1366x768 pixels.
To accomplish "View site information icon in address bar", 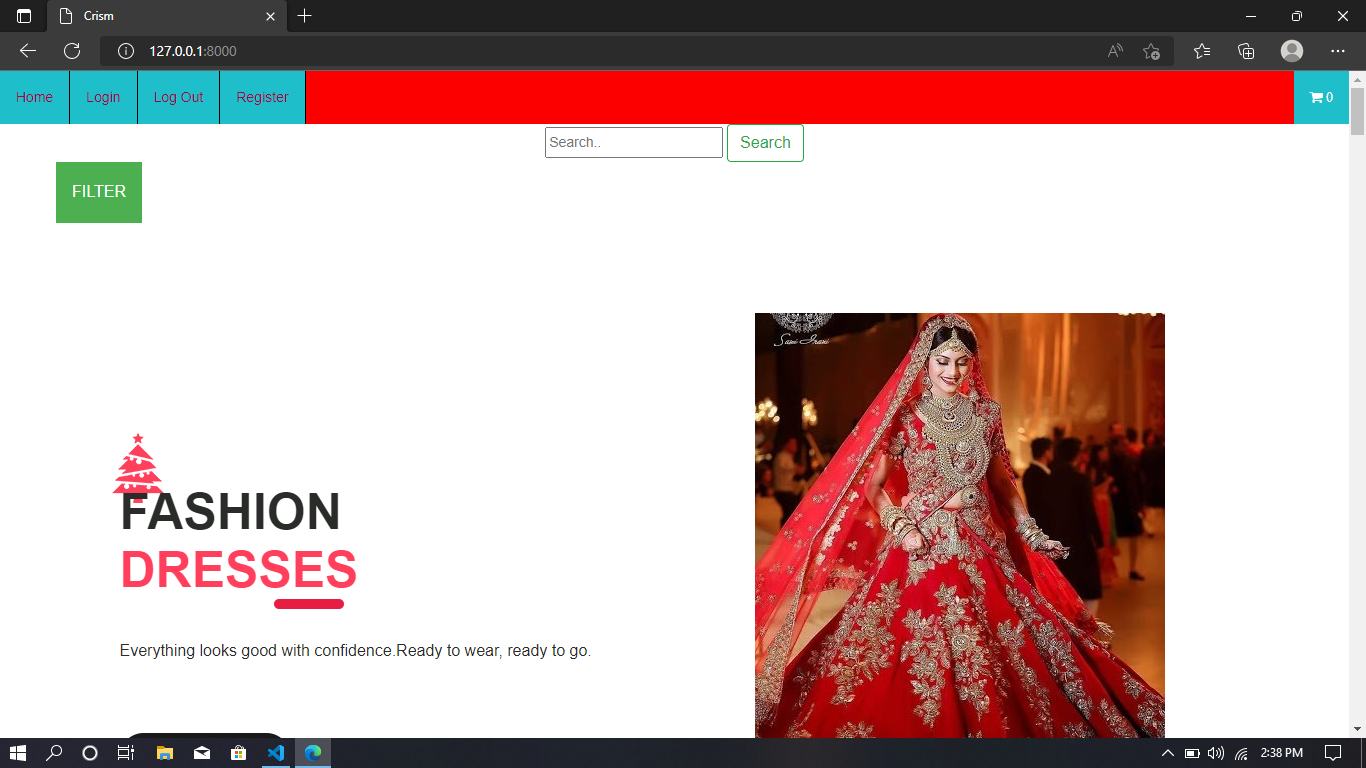I will pyautogui.click(x=126, y=51).
